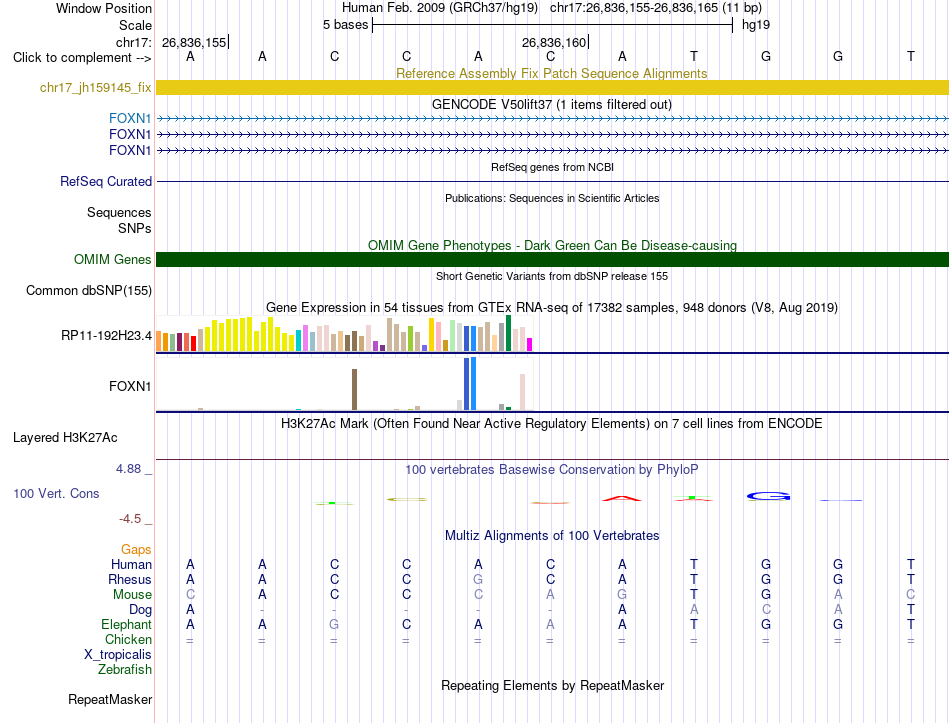Click the Elephant species row label
Screen dimensions: 950x723
coord(126,624)
